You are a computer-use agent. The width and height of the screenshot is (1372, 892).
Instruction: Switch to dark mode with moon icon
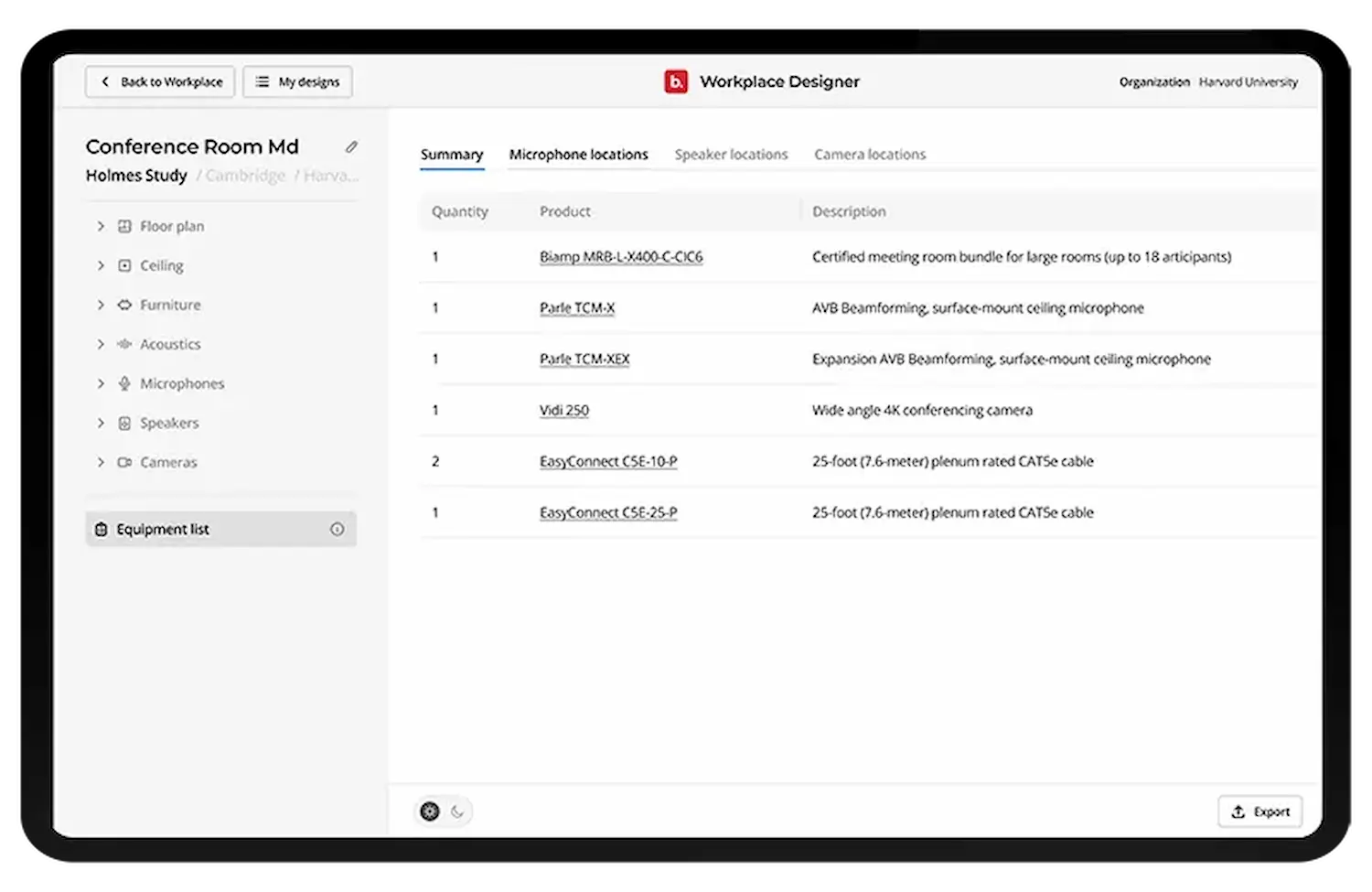pos(457,811)
